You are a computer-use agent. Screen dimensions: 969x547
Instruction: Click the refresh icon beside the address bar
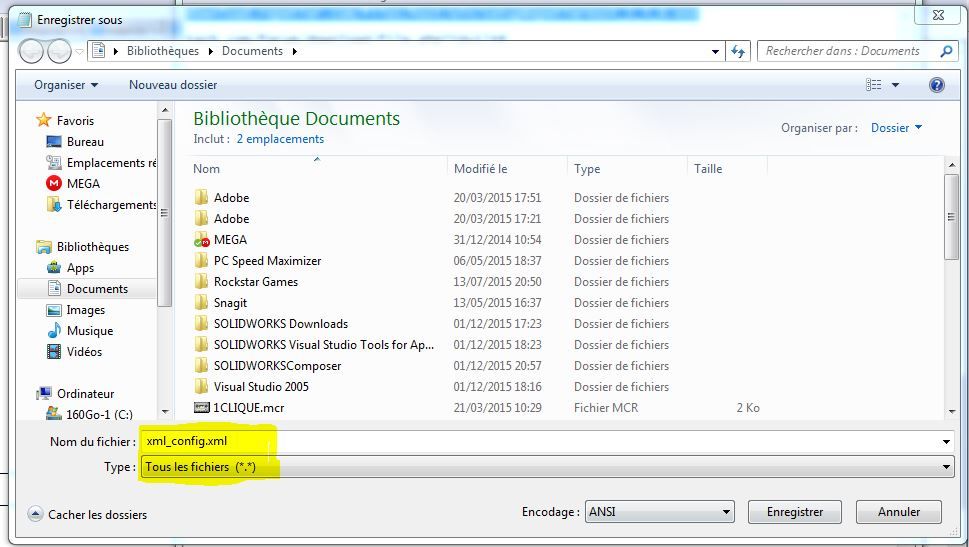pyautogui.click(x=738, y=51)
